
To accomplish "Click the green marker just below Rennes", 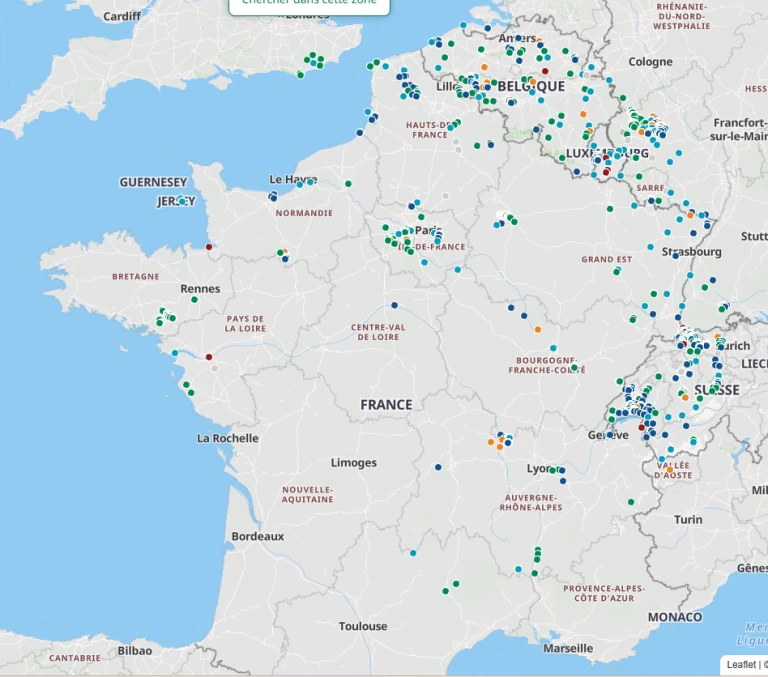I will (194, 299).
